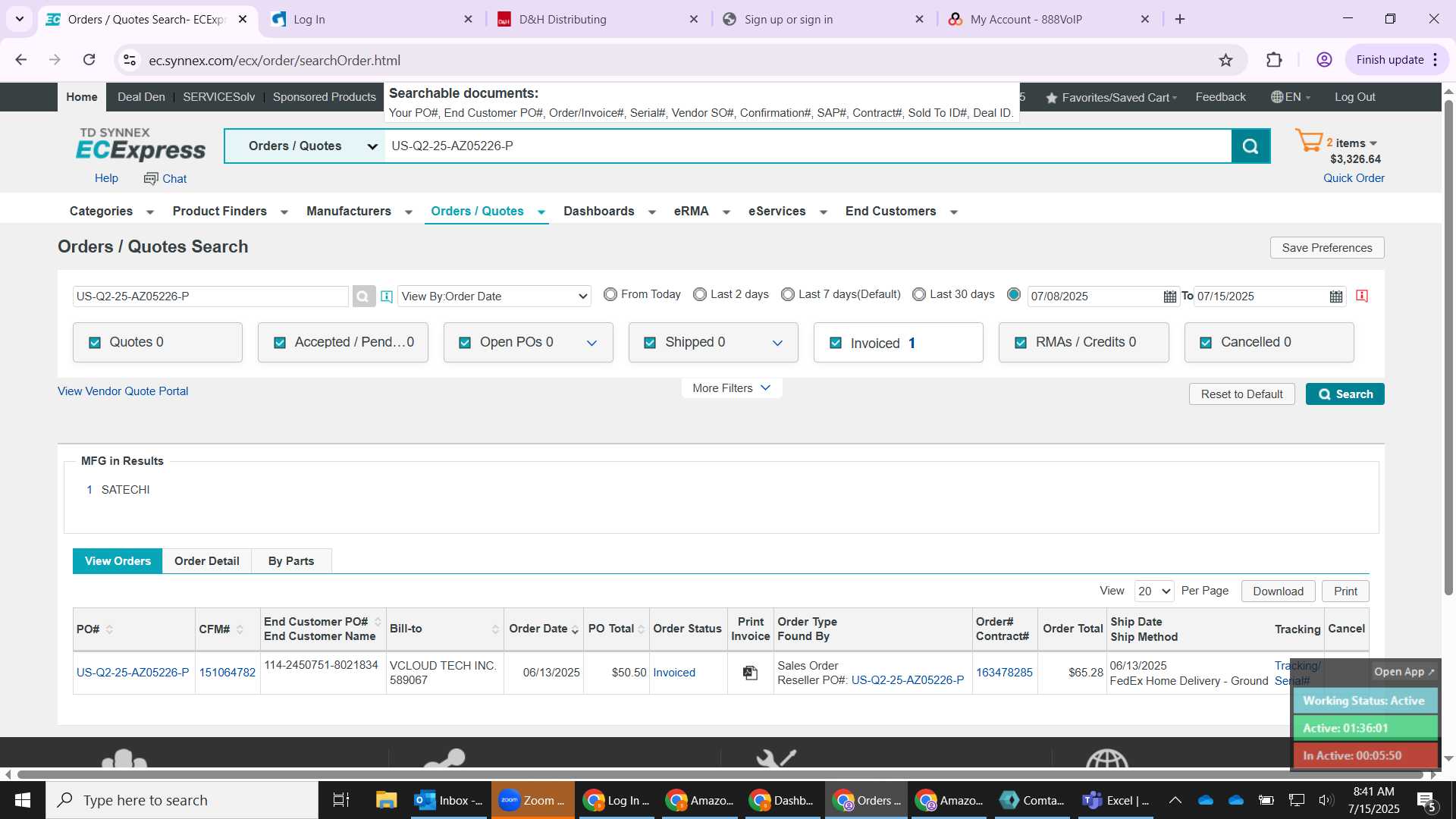
Task: Toggle the Open POs checkbox
Action: pos(465,343)
